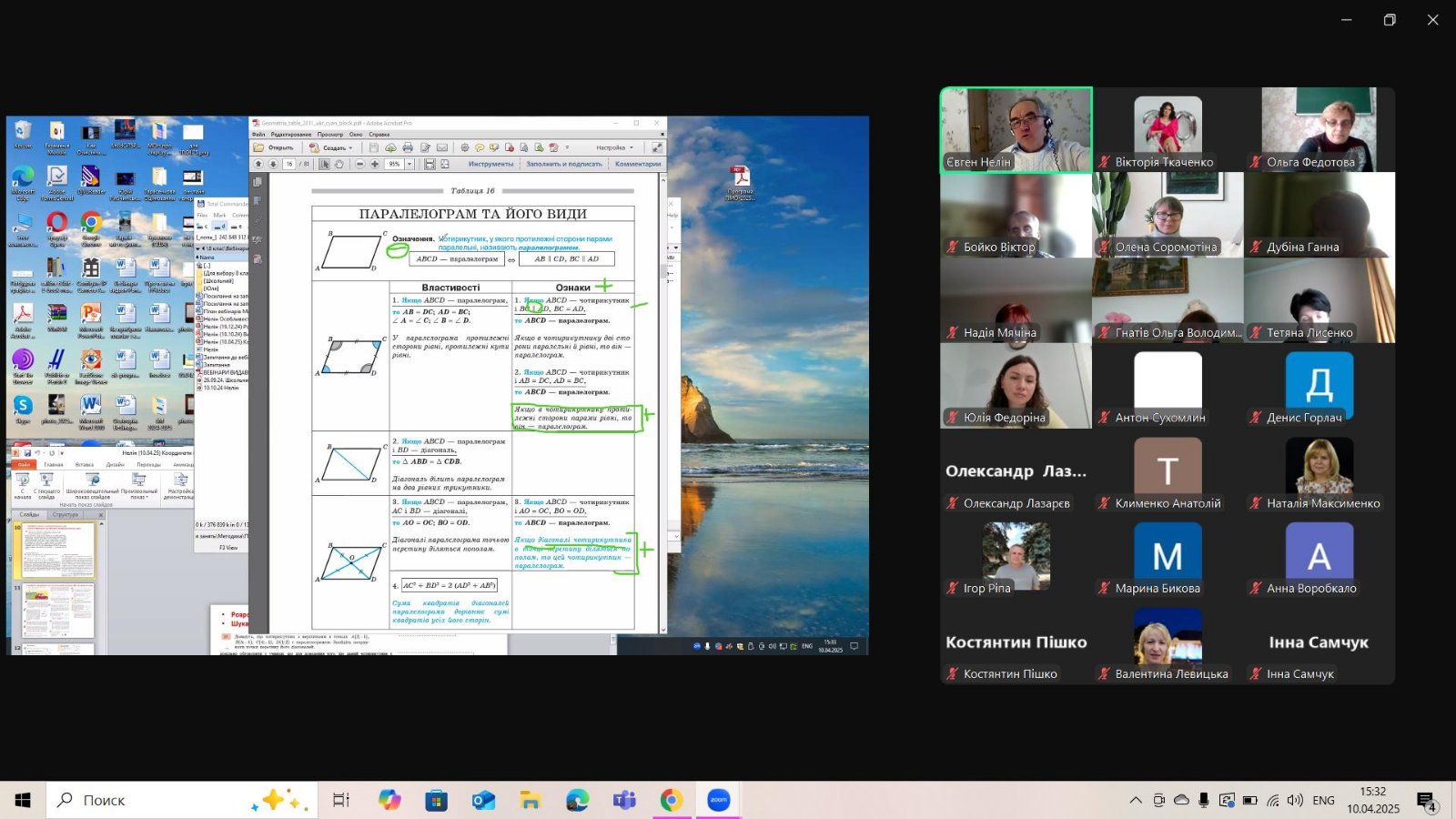Open bookmarks panel in Acrobat sidebar
Viewport: 1456px width, 819px height.
pyautogui.click(x=258, y=200)
